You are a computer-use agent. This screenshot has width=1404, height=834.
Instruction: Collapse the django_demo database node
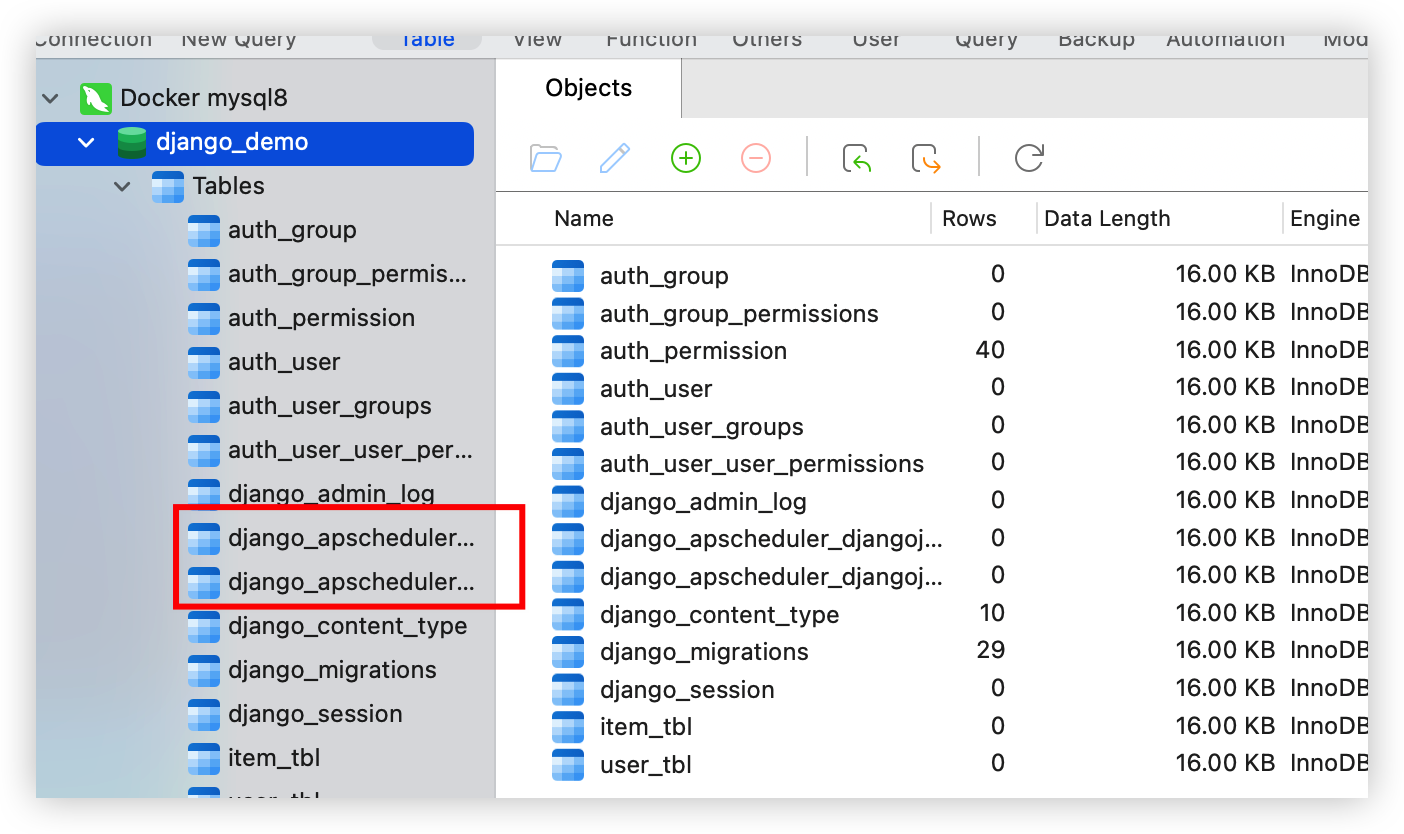[x=86, y=142]
